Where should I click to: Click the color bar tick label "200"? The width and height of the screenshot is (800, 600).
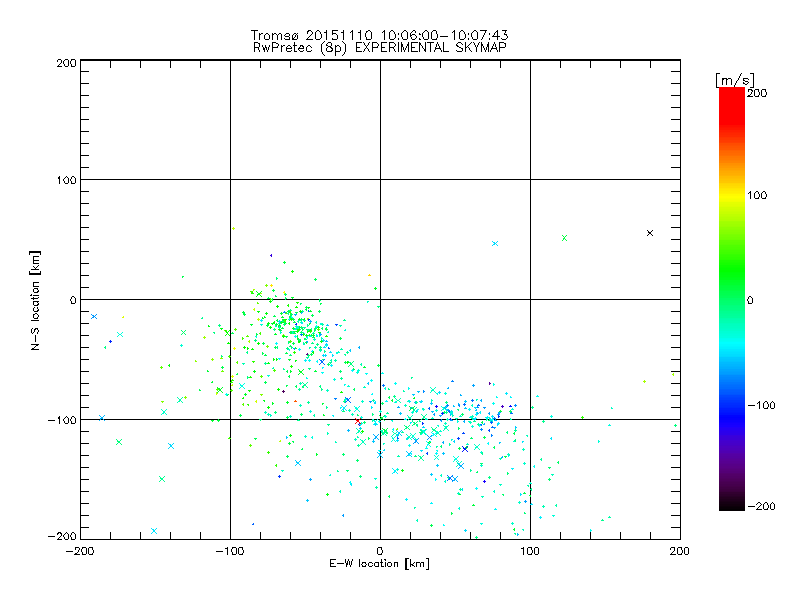click(757, 93)
